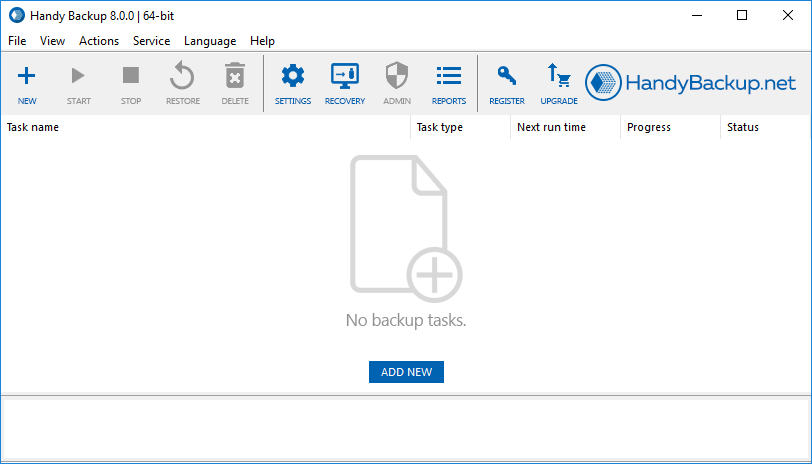The image size is (812, 464).
Task: Open the File menu
Action: click(17, 41)
